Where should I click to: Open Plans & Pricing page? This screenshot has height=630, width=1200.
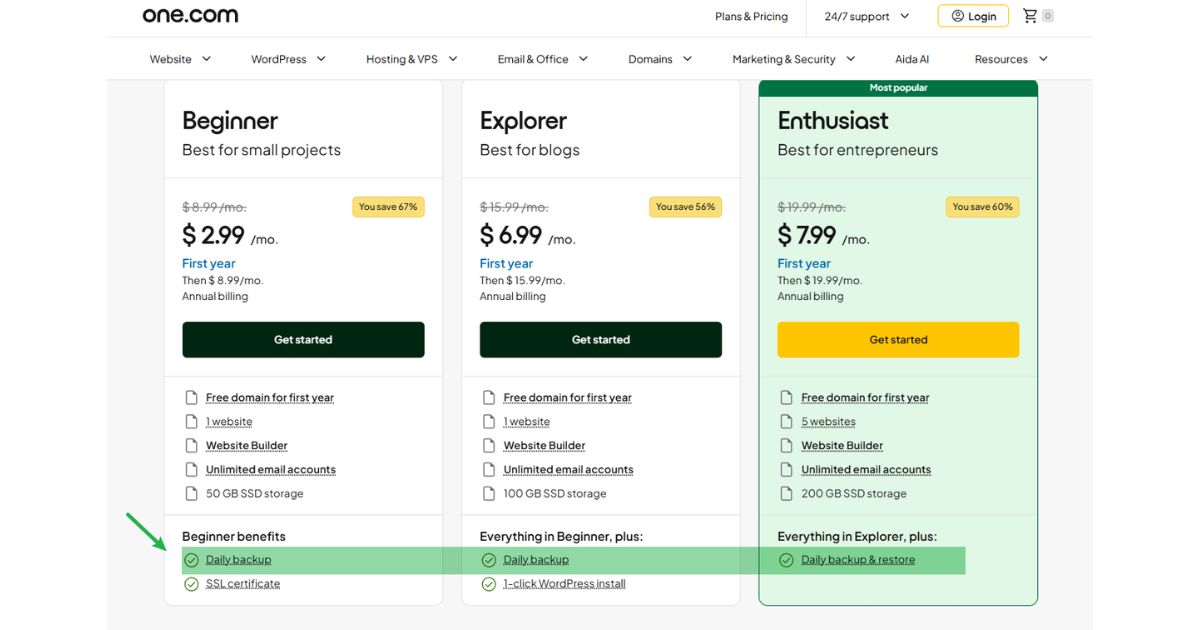(751, 16)
